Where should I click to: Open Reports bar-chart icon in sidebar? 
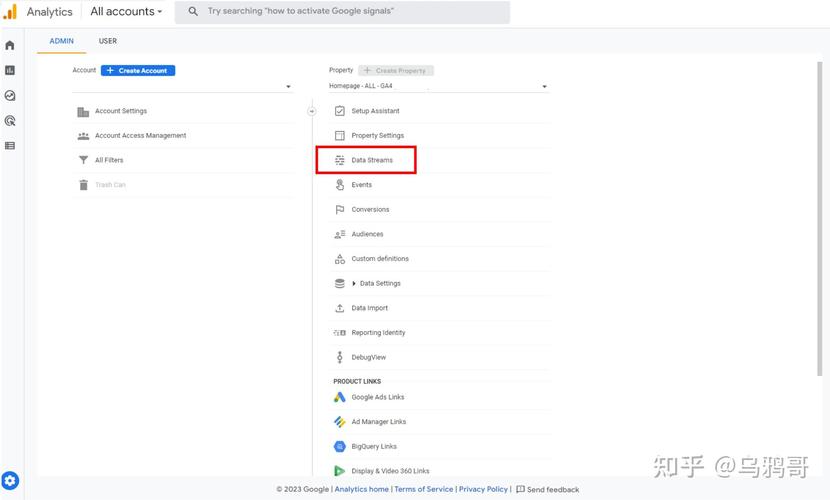[10, 70]
